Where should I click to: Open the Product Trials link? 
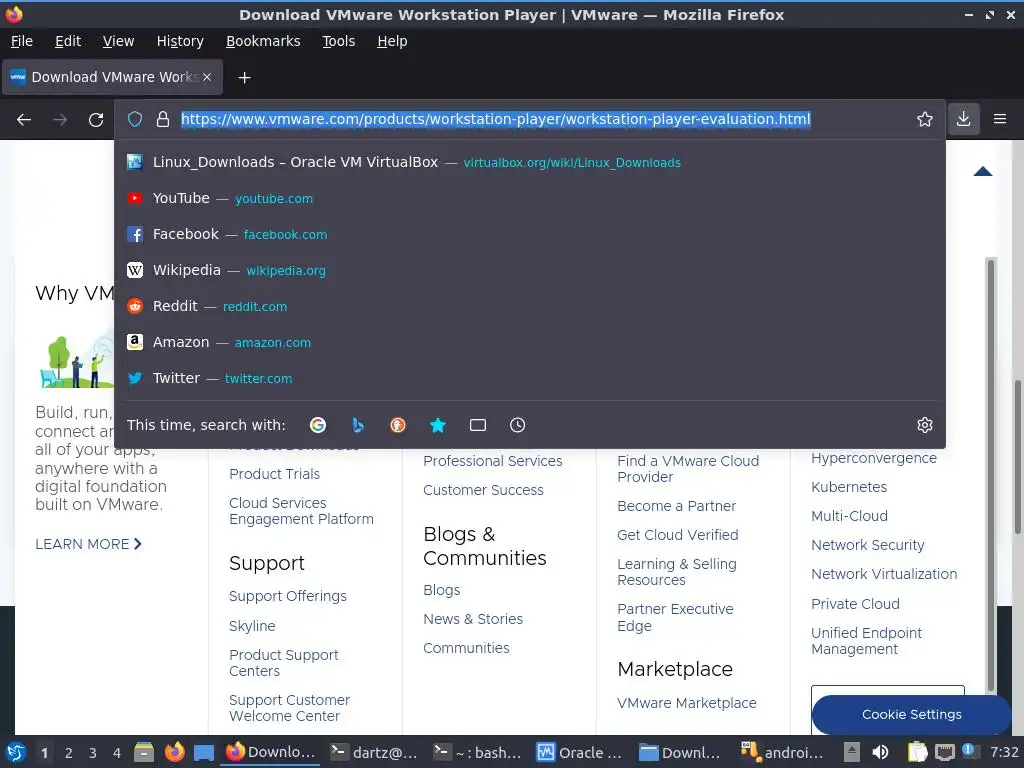point(274,474)
